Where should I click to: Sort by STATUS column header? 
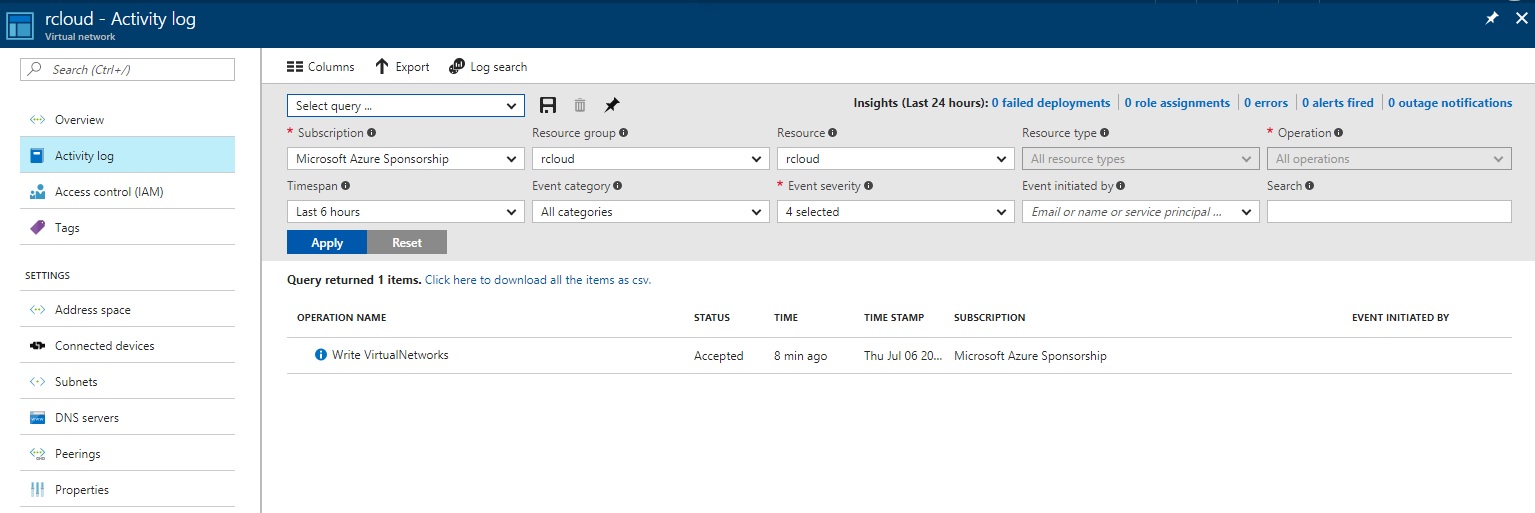(712, 318)
